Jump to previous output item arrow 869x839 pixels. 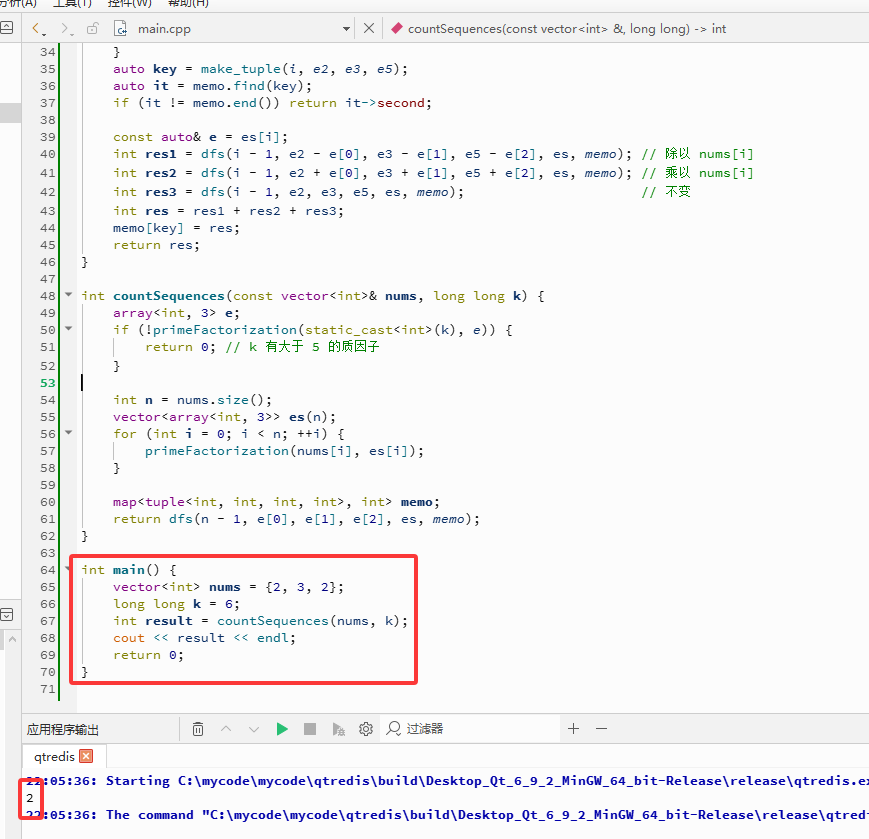(226, 729)
